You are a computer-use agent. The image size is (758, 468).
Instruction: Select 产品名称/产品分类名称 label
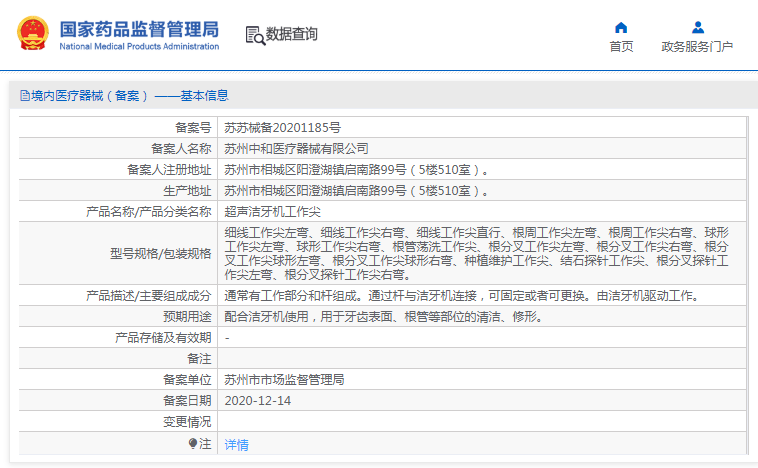(x=148, y=212)
